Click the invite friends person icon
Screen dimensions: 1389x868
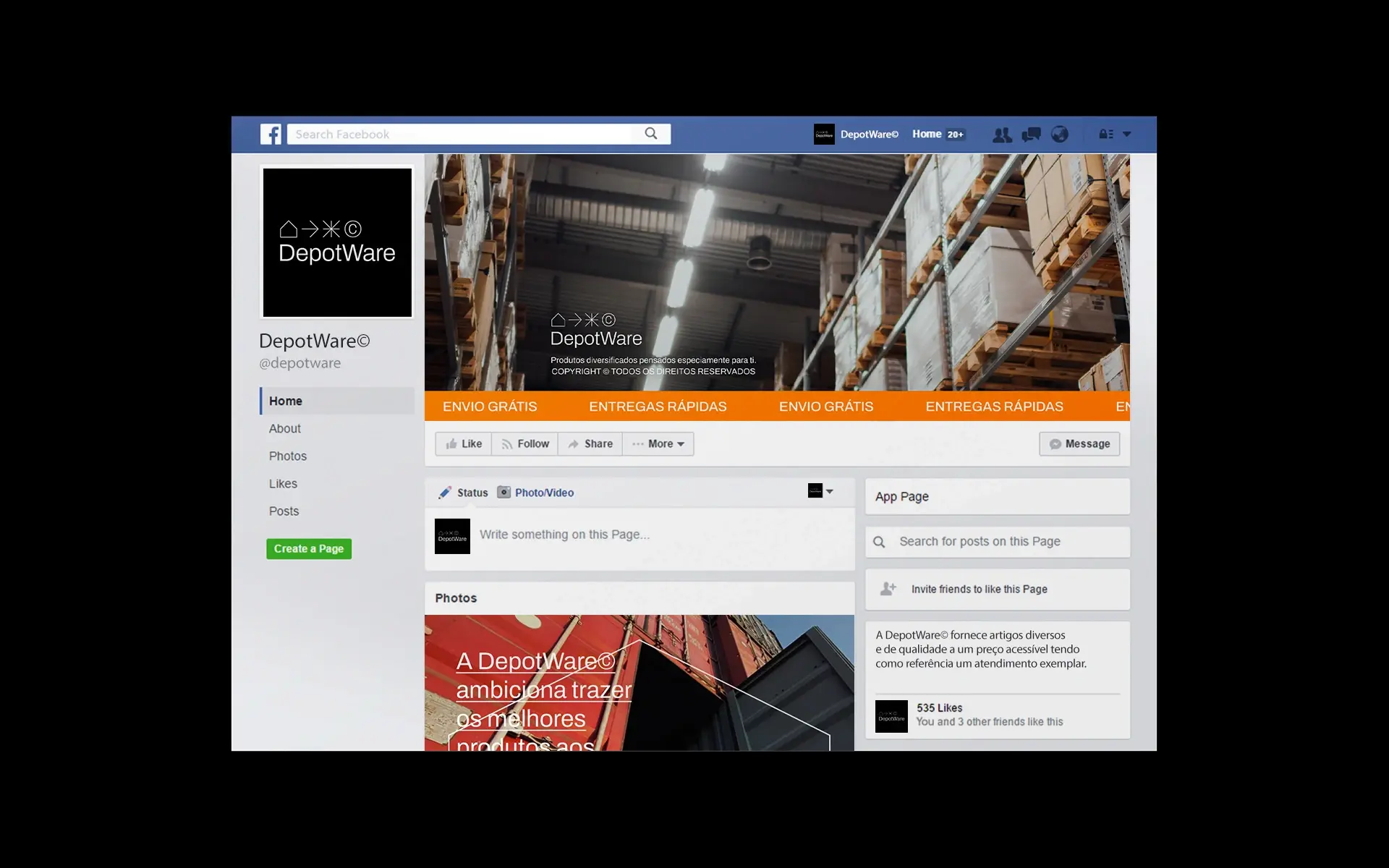click(888, 589)
